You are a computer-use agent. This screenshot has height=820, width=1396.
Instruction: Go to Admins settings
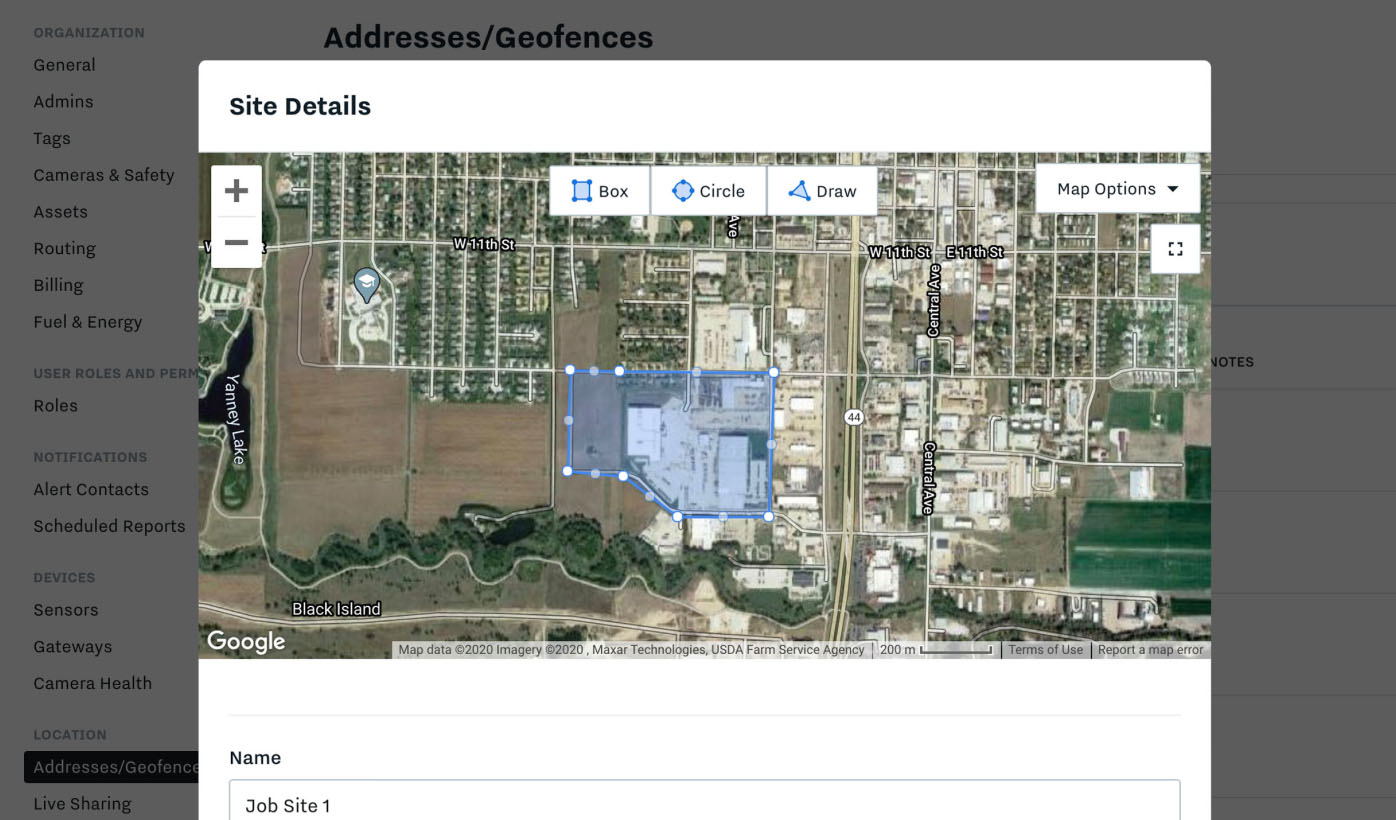63,102
